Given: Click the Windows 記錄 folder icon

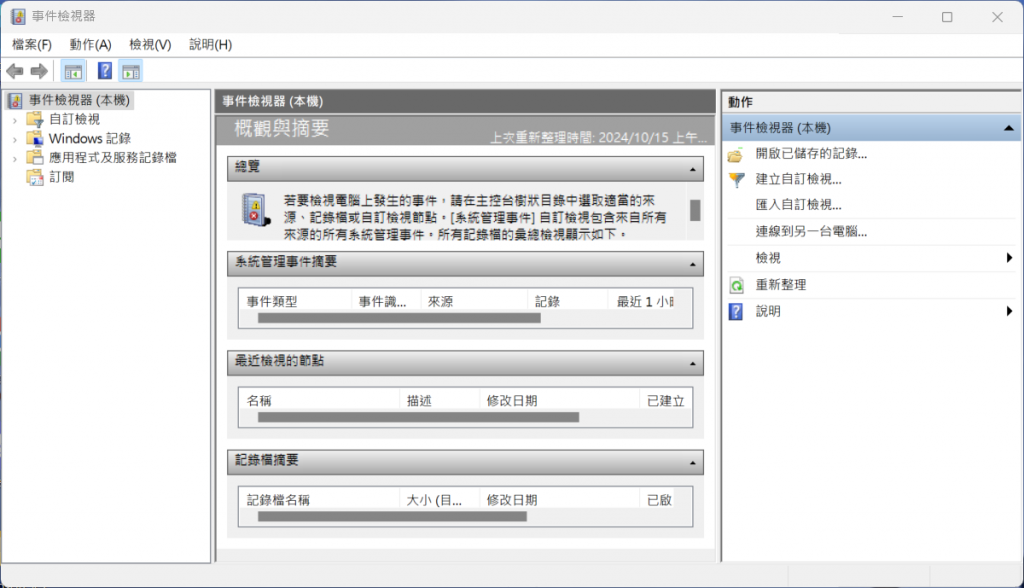Looking at the screenshot, I should click(x=35, y=139).
